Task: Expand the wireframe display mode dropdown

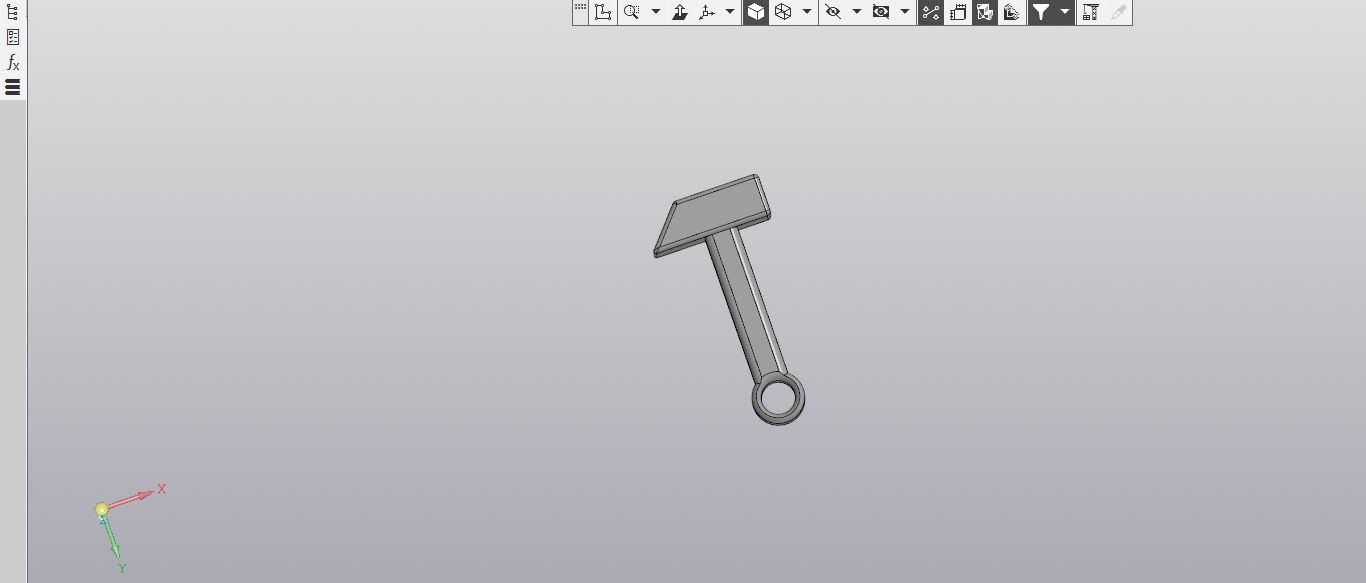Action: [807, 12]
